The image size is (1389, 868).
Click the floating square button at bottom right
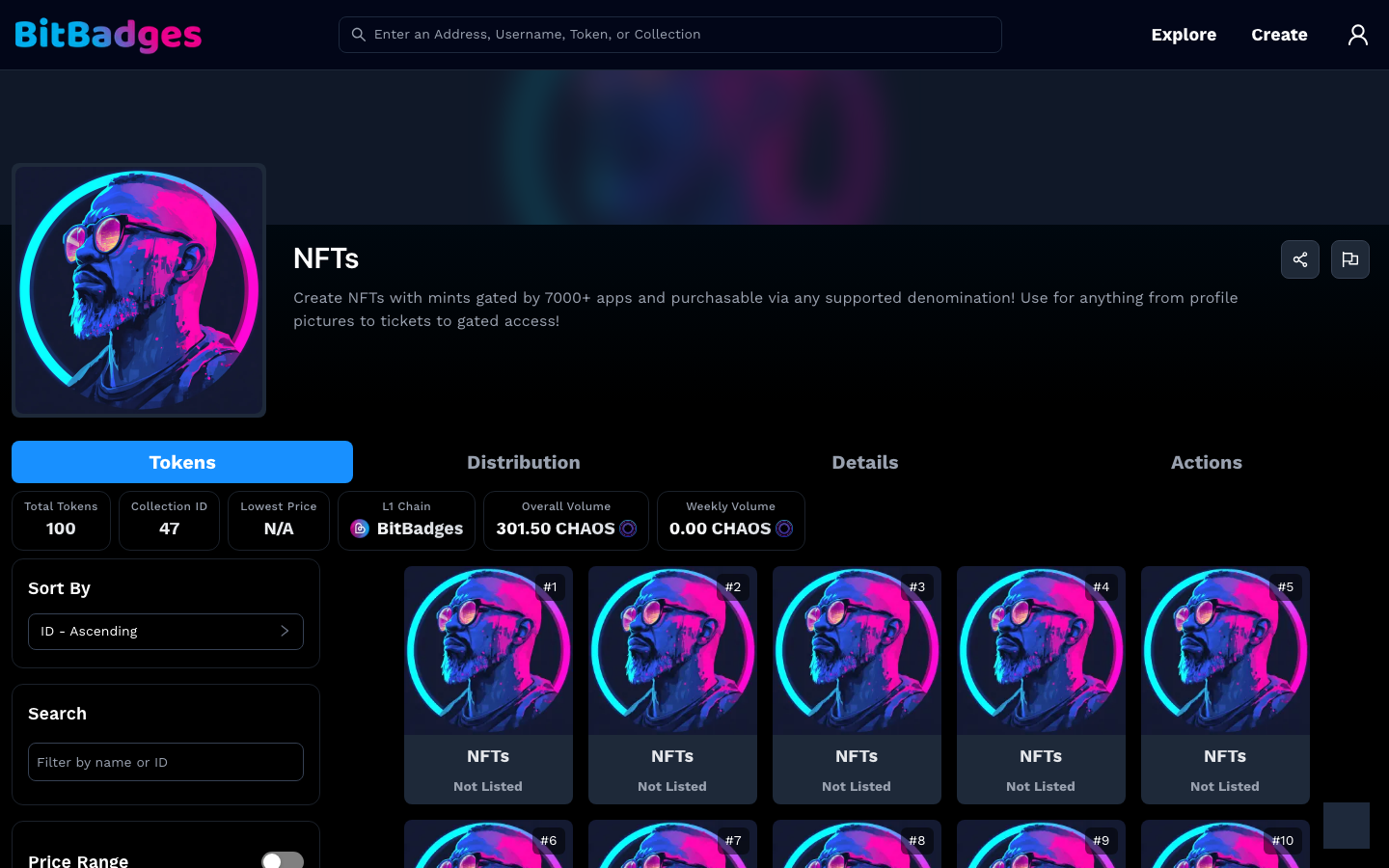tap(1347, 826)
